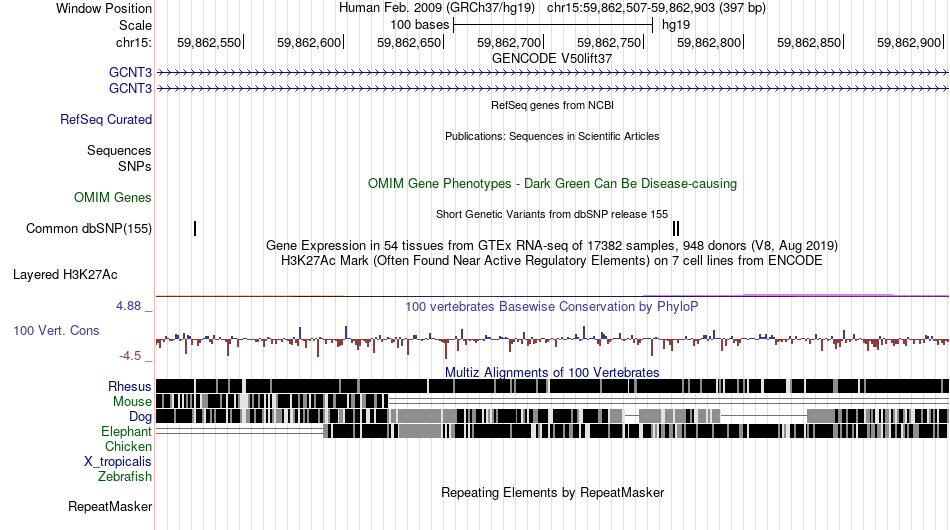Click Short Genetic Variants from dbSNP title

pyautogui.click(x=552, y=214)
